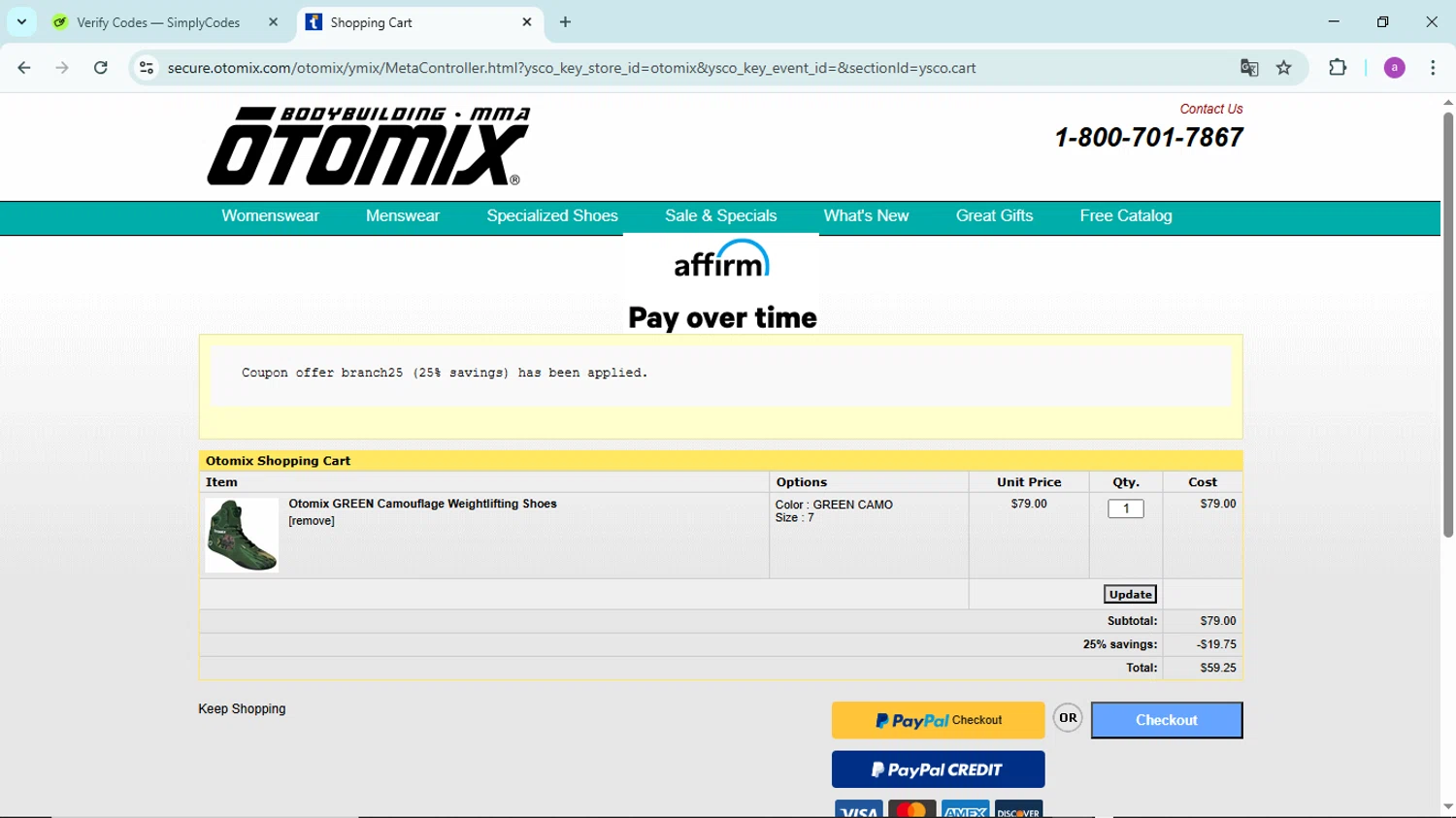Open the What's New menu
The width and height of the screenshot is (1456, 818).
(x=866, y=216)
